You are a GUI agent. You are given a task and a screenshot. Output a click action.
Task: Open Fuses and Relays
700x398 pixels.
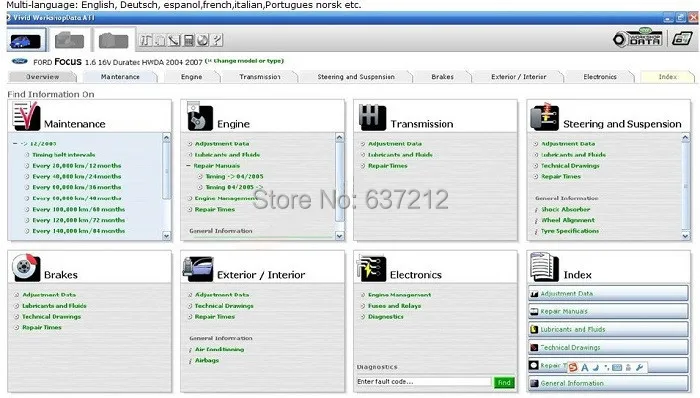(x=394, y=306)
